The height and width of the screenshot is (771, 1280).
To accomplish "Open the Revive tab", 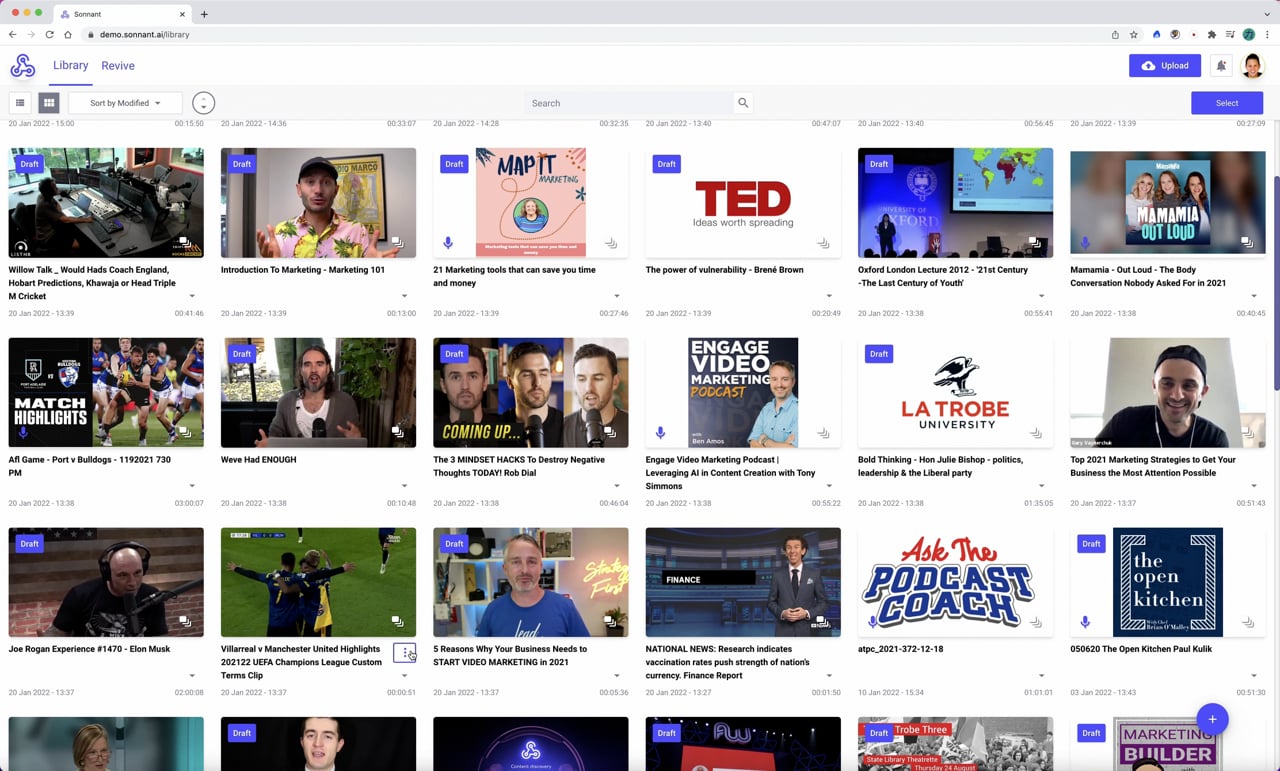I will click(118, 66).
